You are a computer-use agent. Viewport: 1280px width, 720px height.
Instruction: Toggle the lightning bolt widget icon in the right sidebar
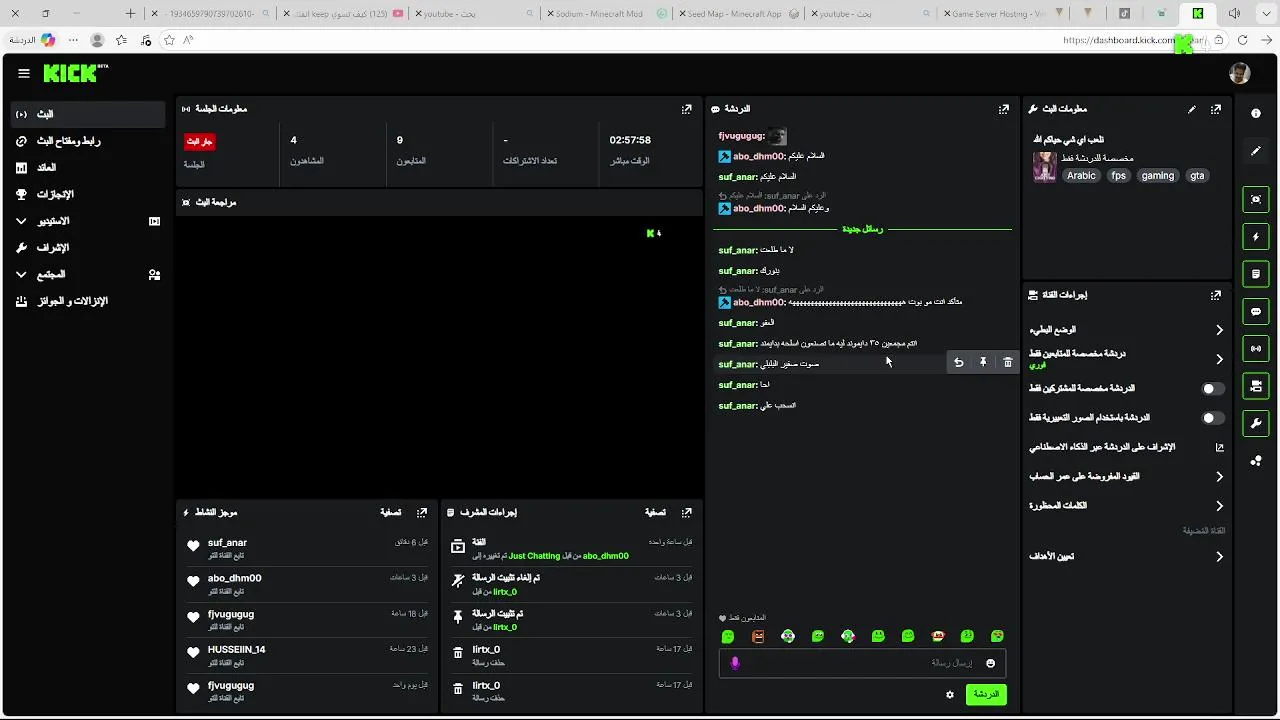pos(1256,237)
